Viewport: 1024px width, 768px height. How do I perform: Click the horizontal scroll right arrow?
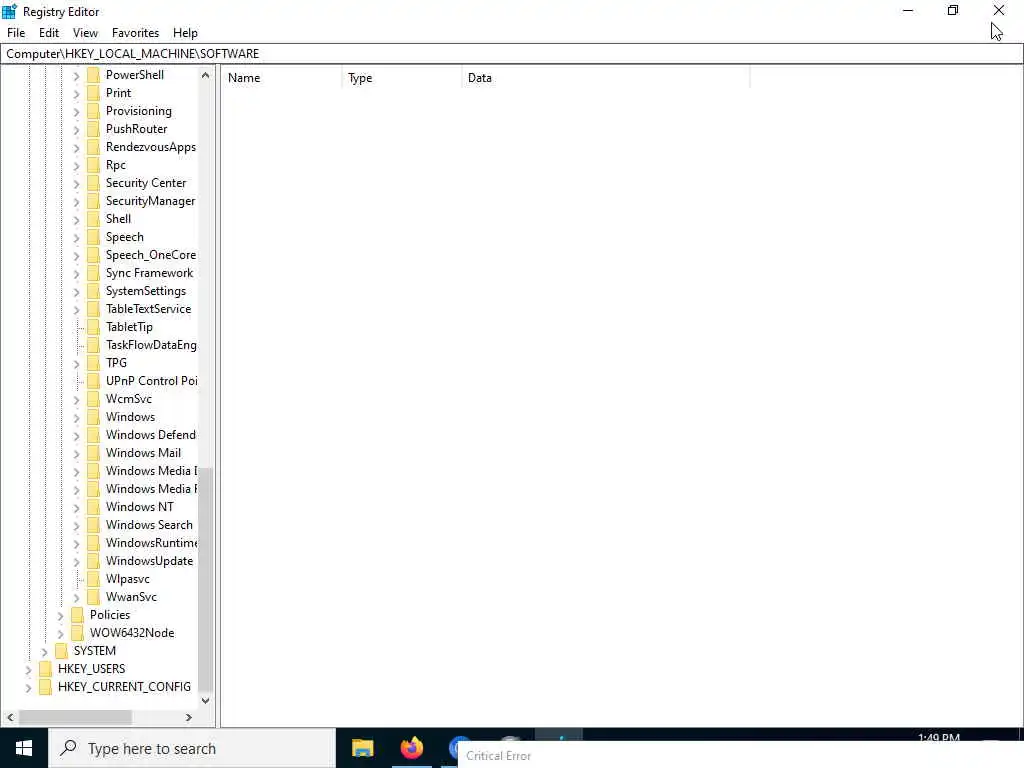click(189, 717)
